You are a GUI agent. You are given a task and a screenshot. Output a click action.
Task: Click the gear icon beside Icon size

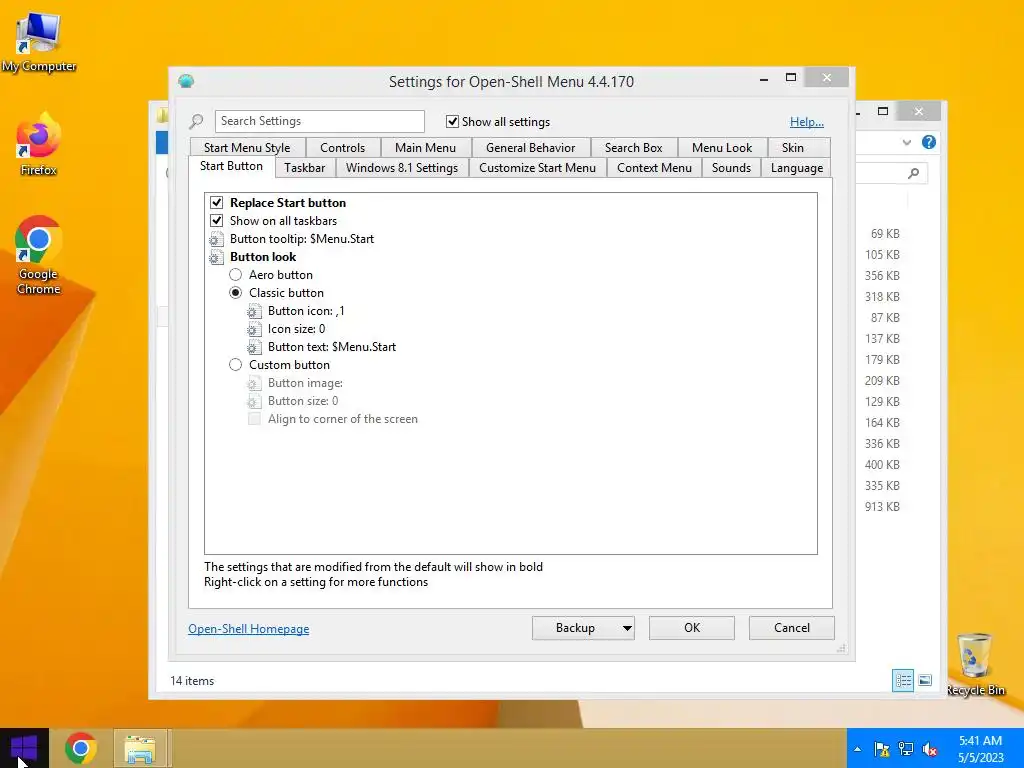coord(254,329)
